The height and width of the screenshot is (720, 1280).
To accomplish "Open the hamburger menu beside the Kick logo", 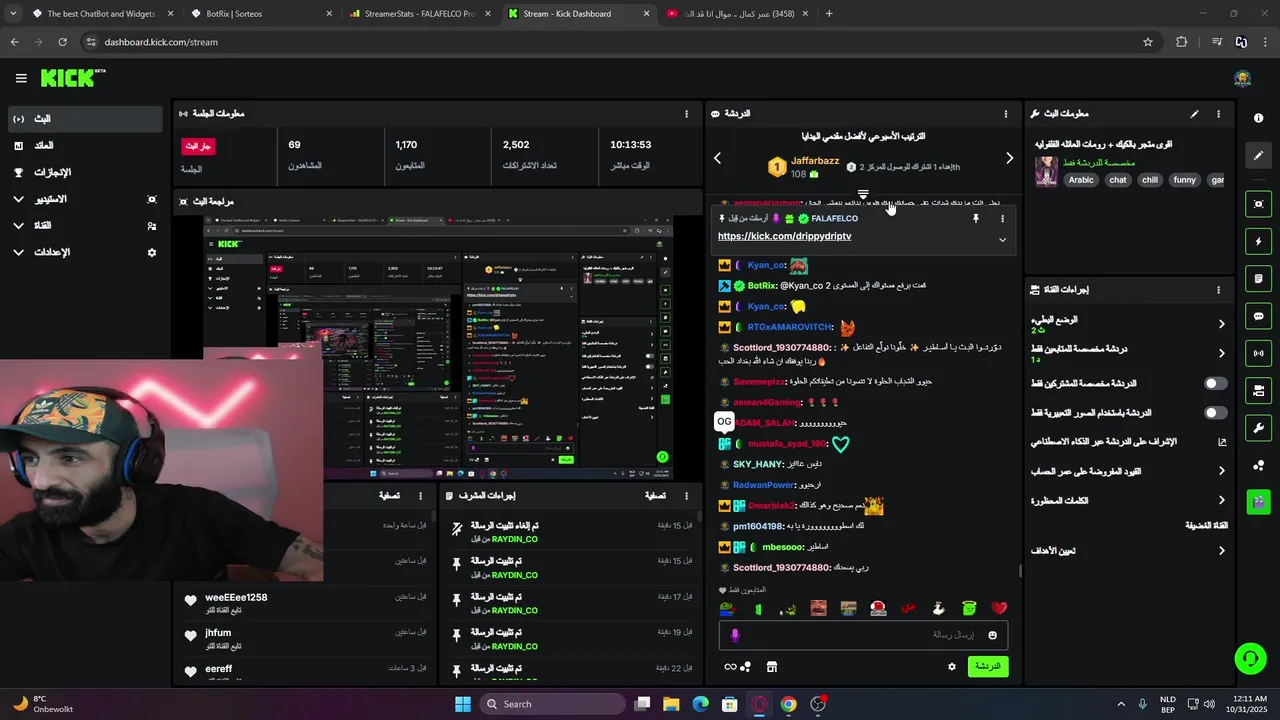I will point(21,78).
